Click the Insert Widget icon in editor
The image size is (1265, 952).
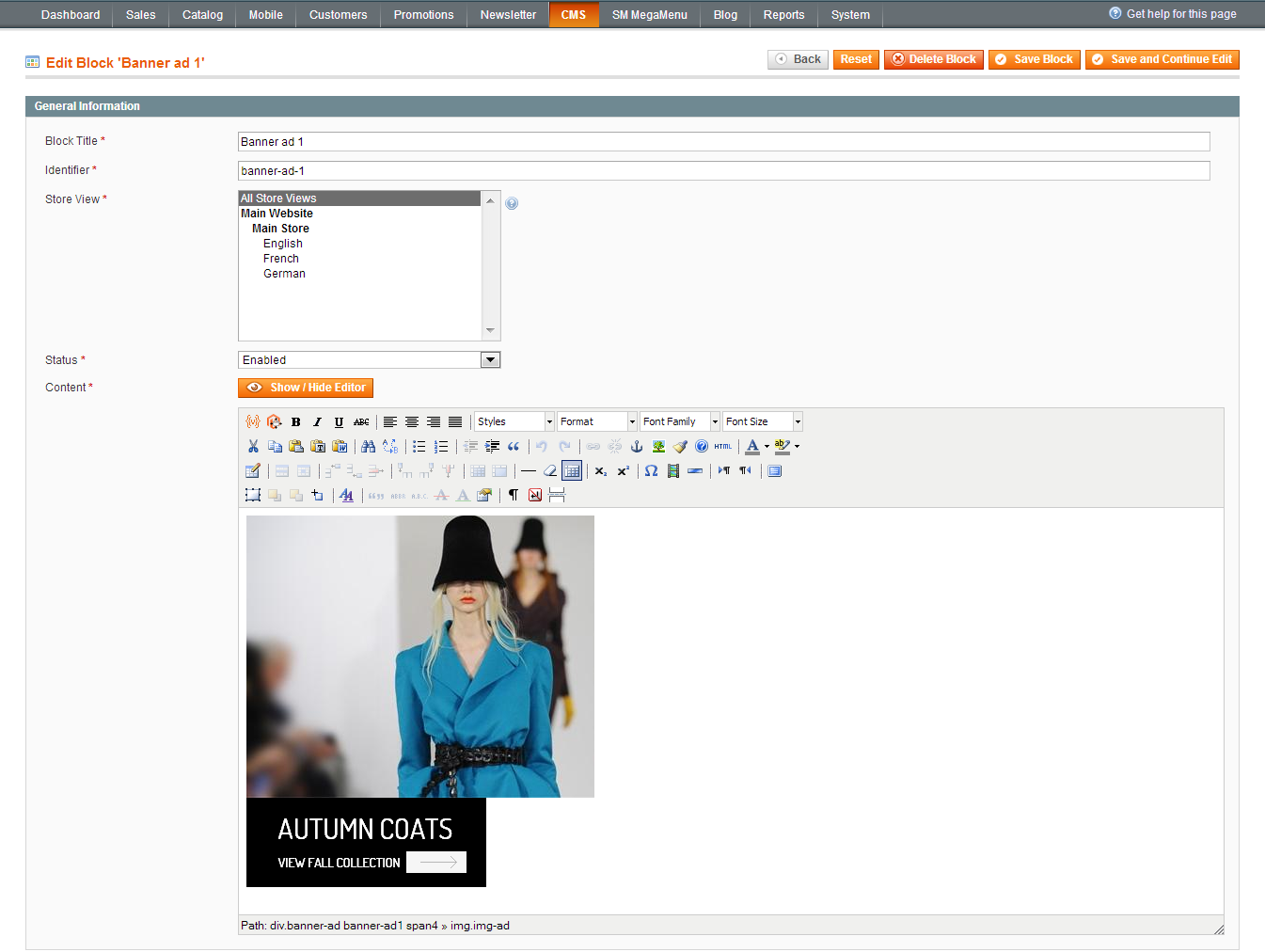tap(274, 421)
